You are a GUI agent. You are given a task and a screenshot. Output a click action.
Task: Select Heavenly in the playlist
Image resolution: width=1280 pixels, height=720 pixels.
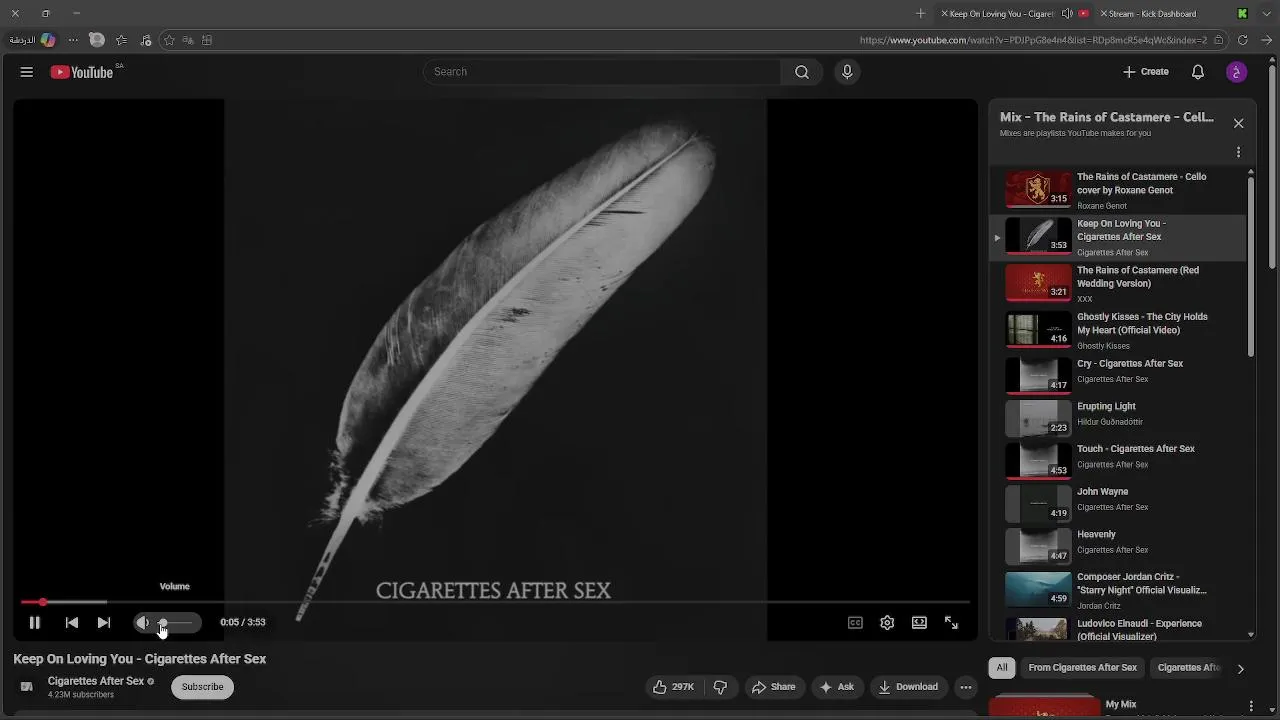click(x=1119, y=546)
